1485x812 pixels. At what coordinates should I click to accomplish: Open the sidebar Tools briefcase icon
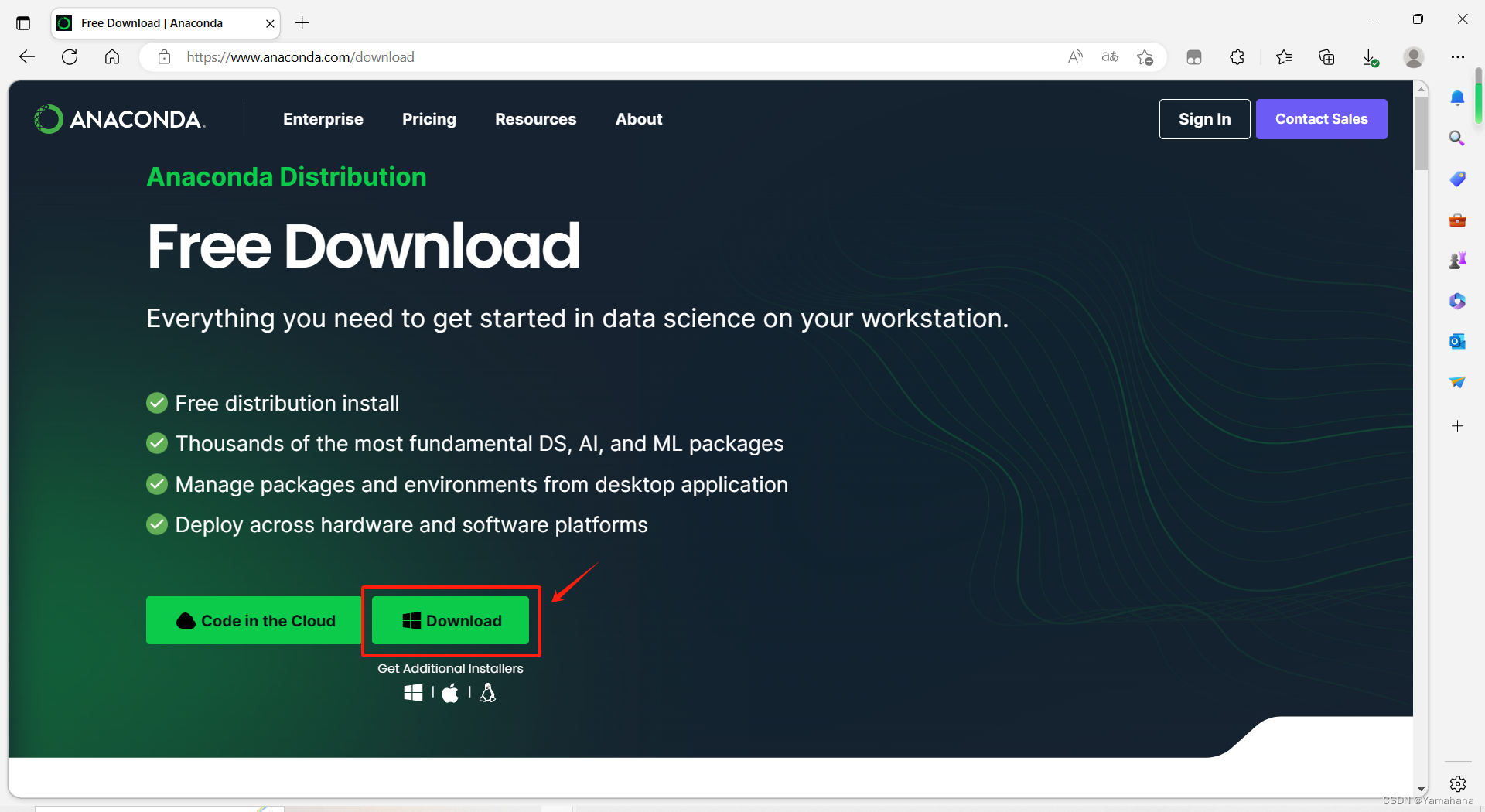pyautogui.click(x=1457, y=220)
